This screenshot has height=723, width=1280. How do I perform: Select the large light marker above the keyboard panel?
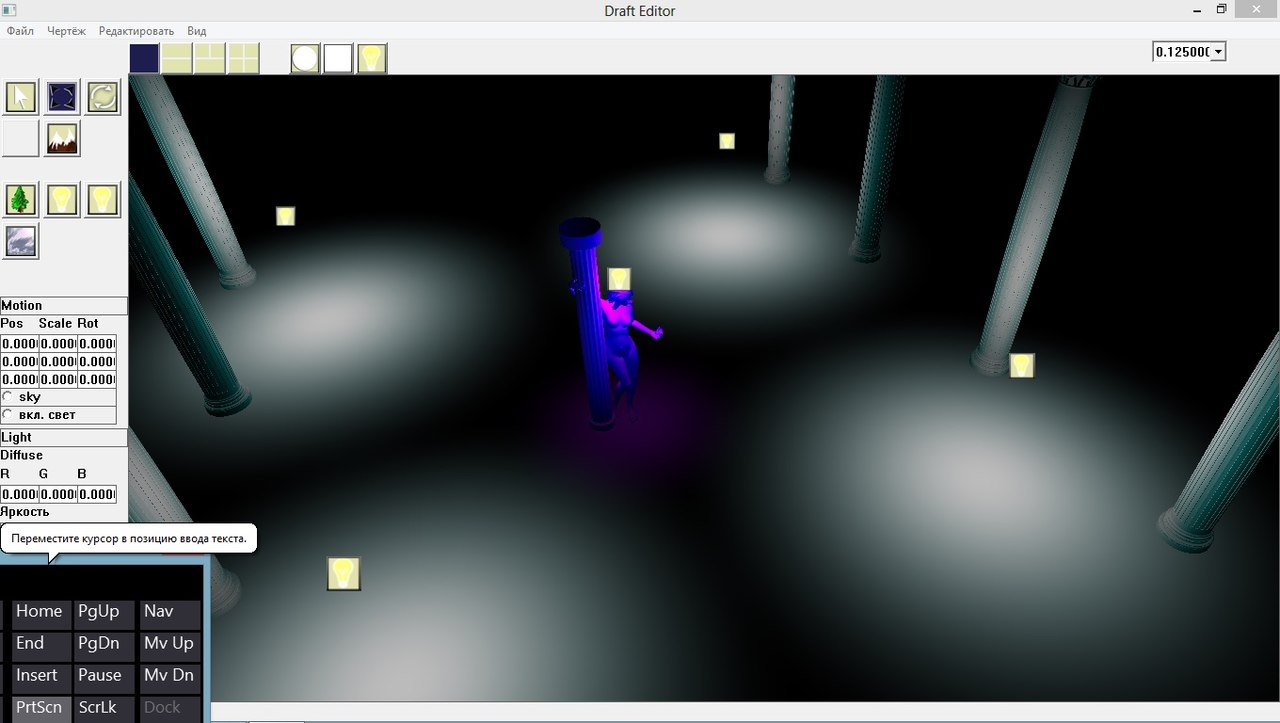[344, 574]
